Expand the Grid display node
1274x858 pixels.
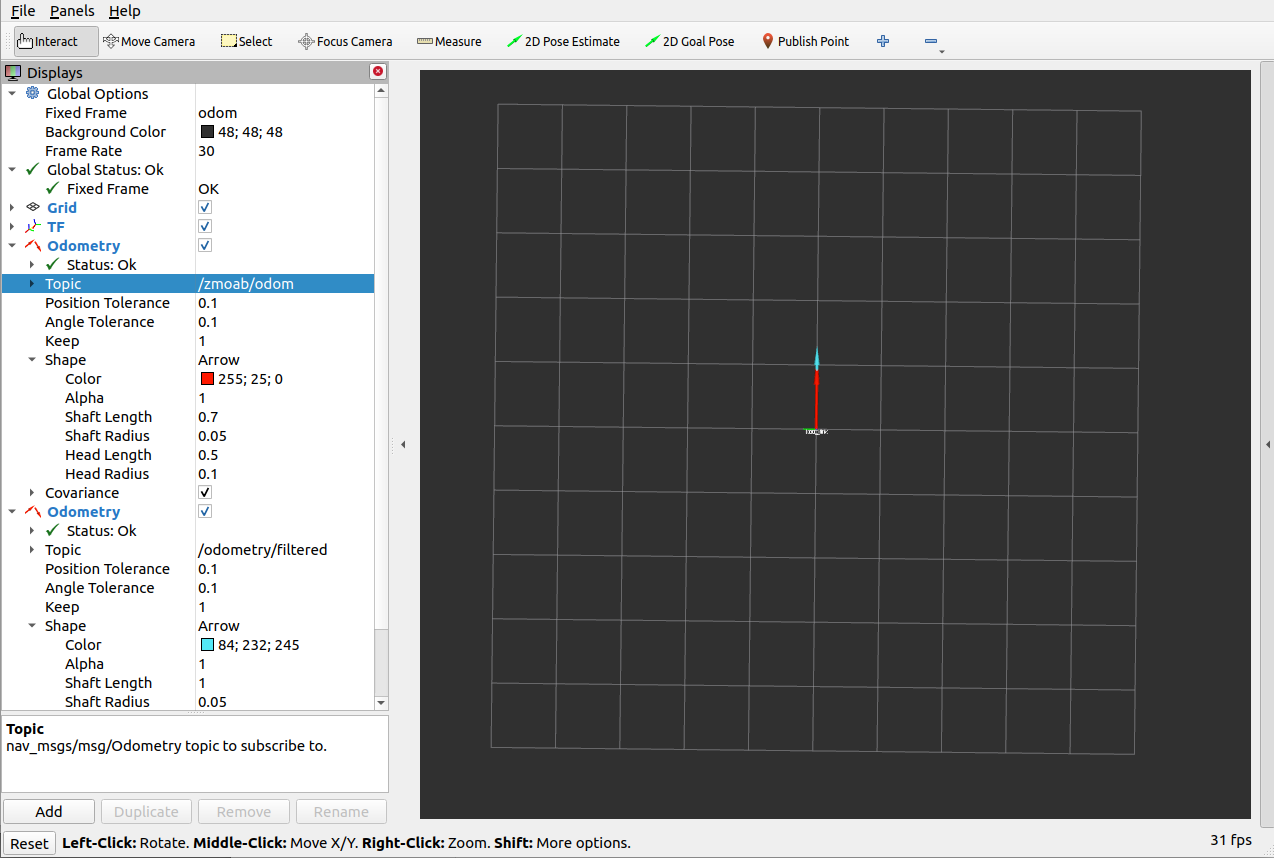click(x=12, y=207)
